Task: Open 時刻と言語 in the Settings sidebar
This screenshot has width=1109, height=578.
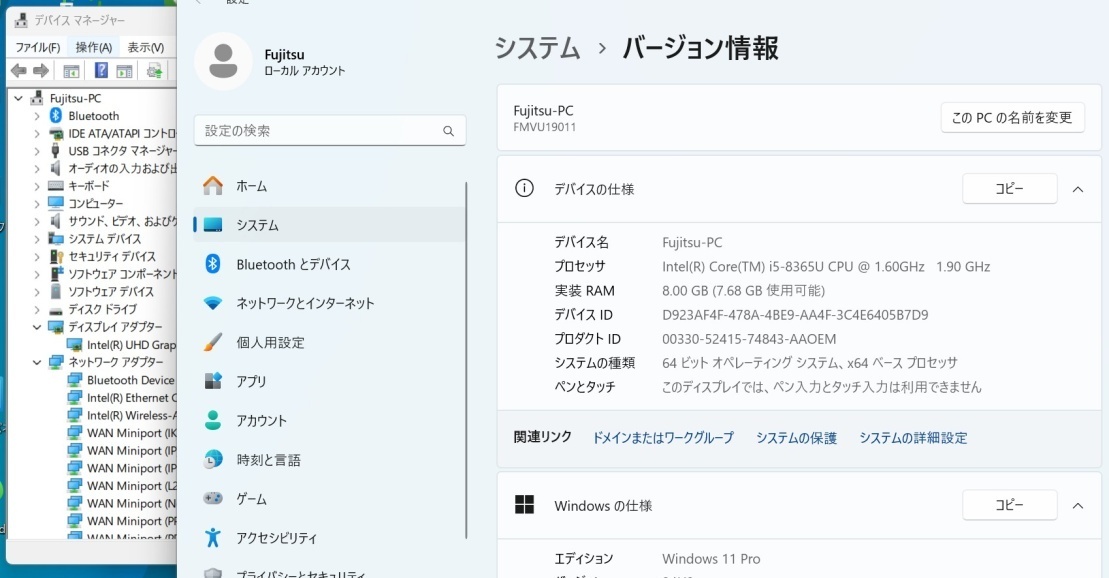Action: point(329,460)
